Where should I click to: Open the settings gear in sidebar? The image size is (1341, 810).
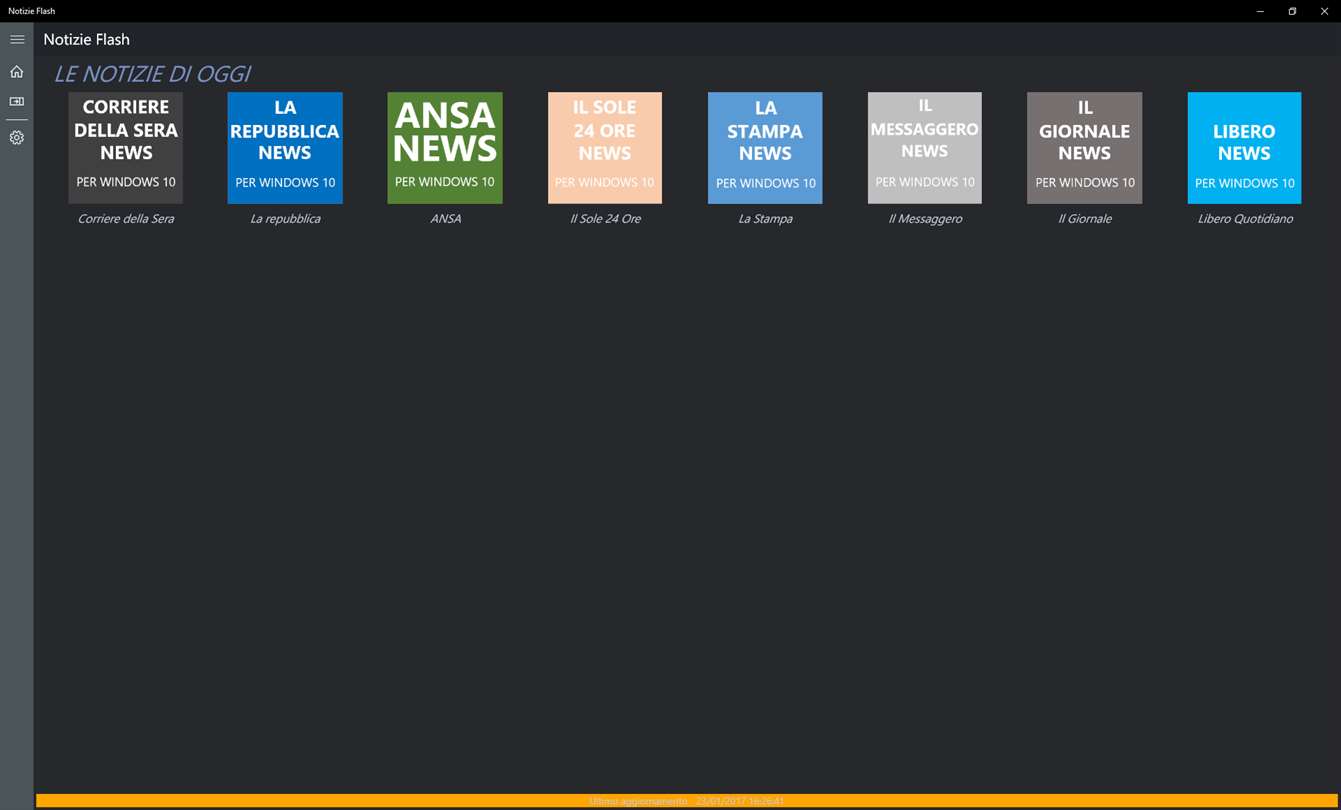click(x=17, y=138)
